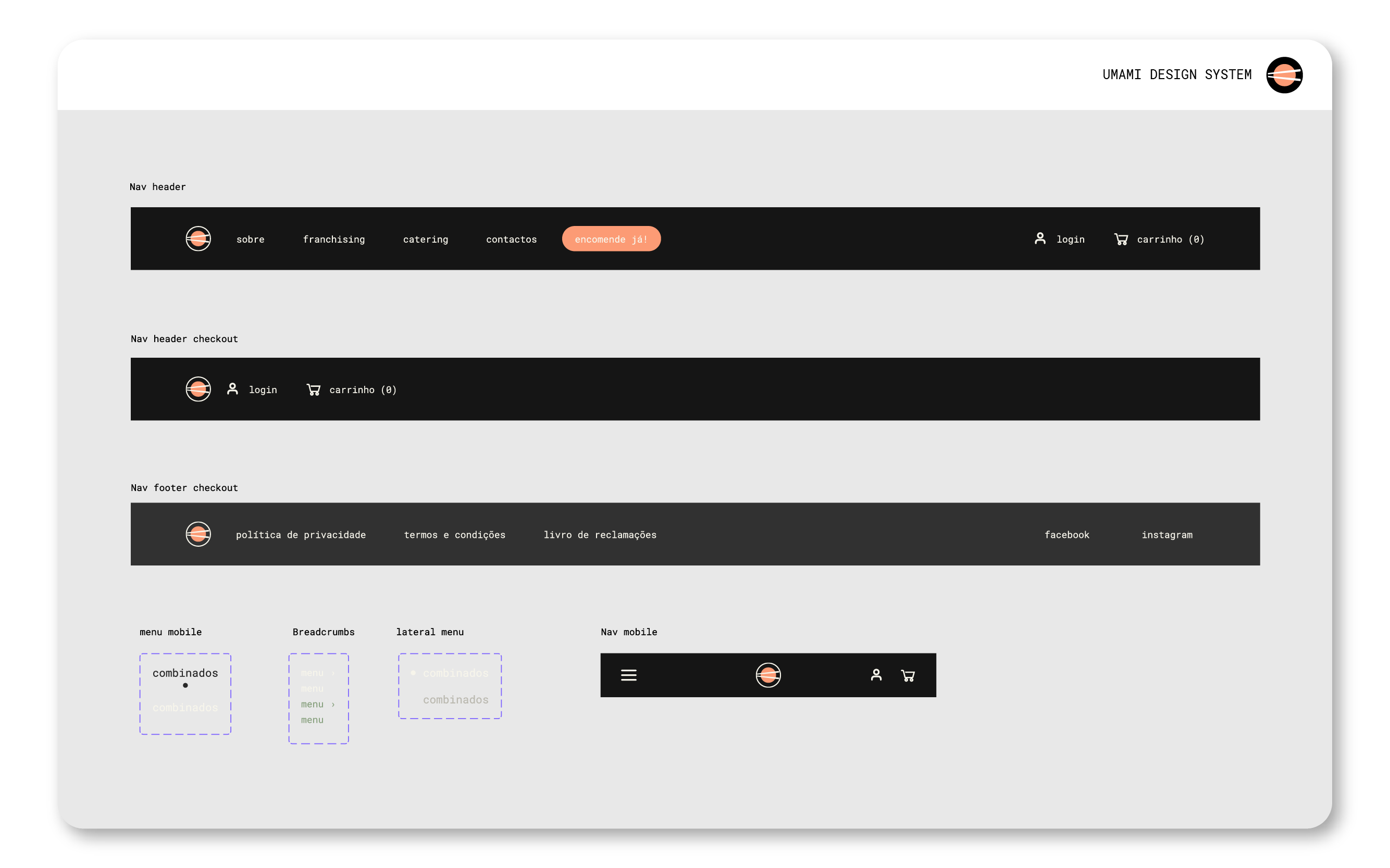The image size is (1390, 868).
Task: Click the cart icon in Nav header
Action: coord(1121,239)
